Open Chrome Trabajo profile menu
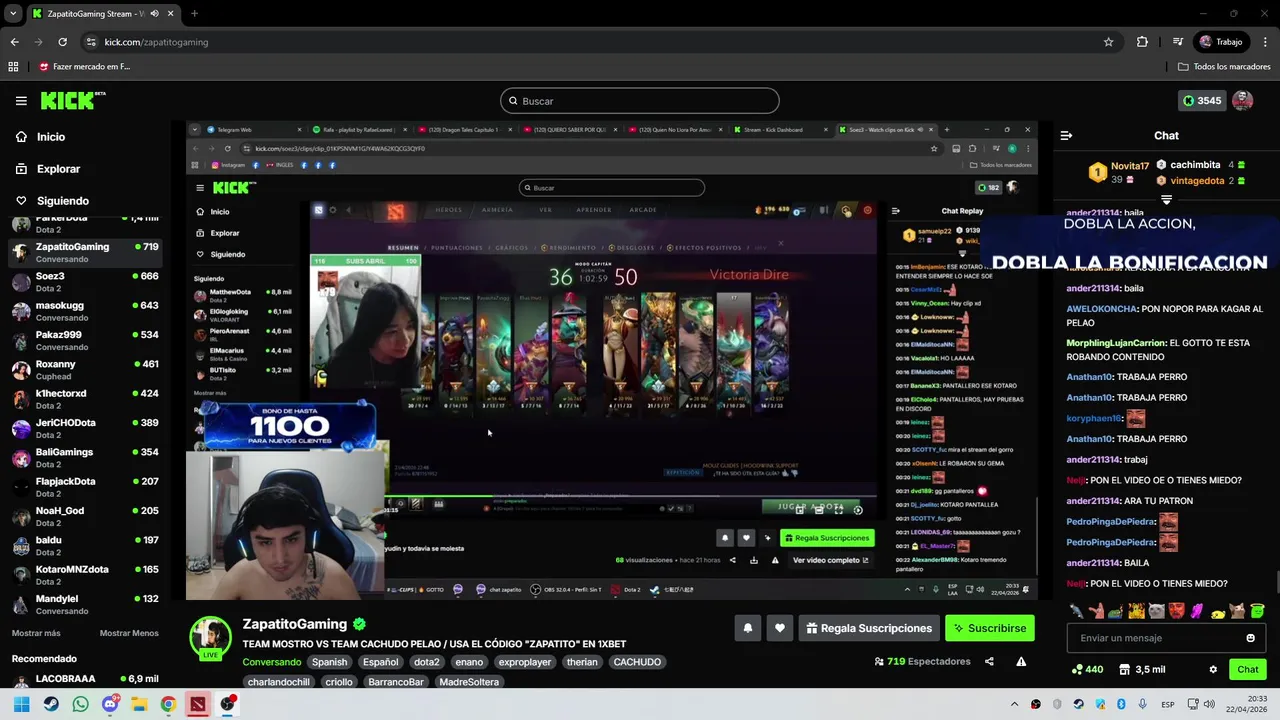This screenshot has width=1280, height=720. point(1221,42)
